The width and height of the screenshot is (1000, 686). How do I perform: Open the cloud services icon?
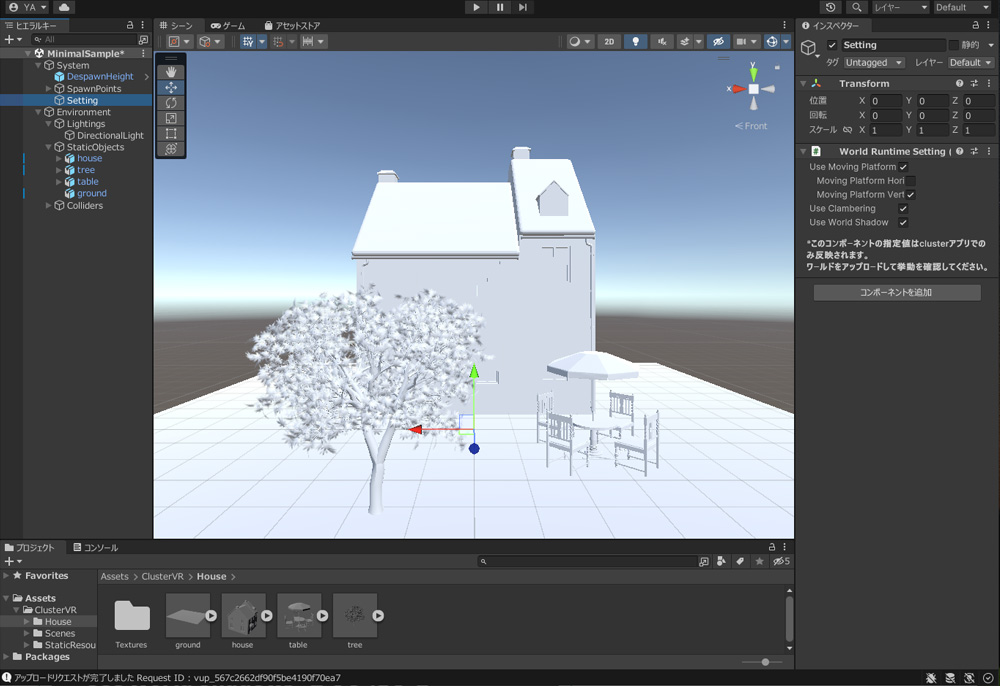(63, 7)
